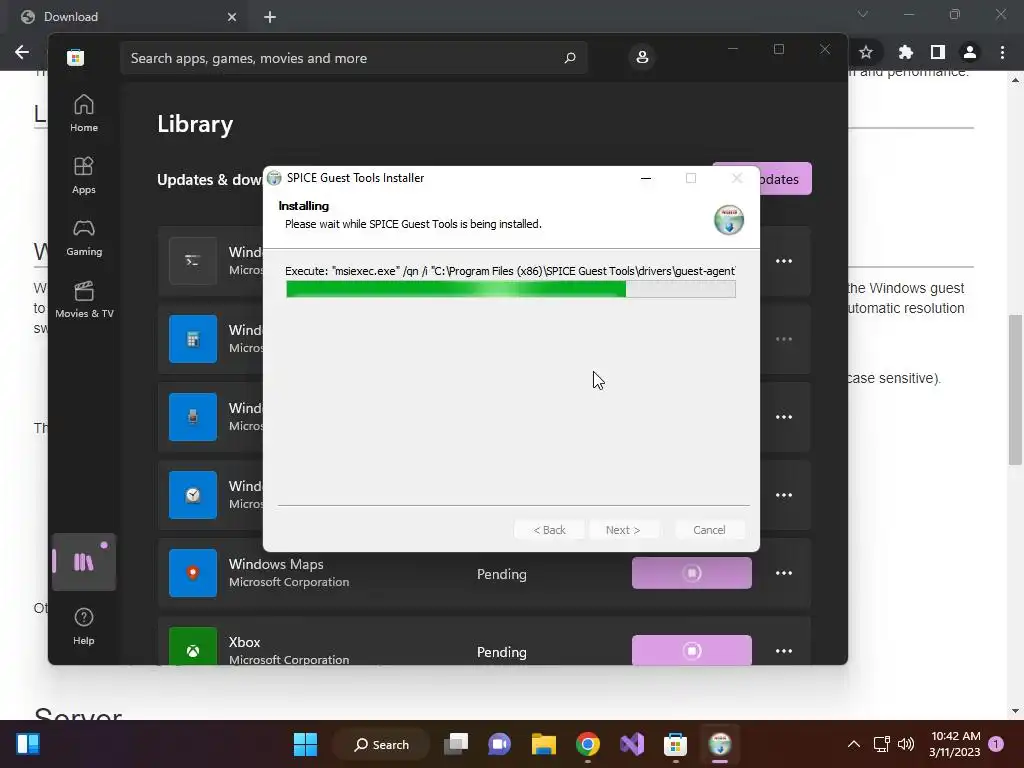This screenshot has height=768, width=1024.
Task: Click Back in SPICE installer
Action: tap(549, 530)
